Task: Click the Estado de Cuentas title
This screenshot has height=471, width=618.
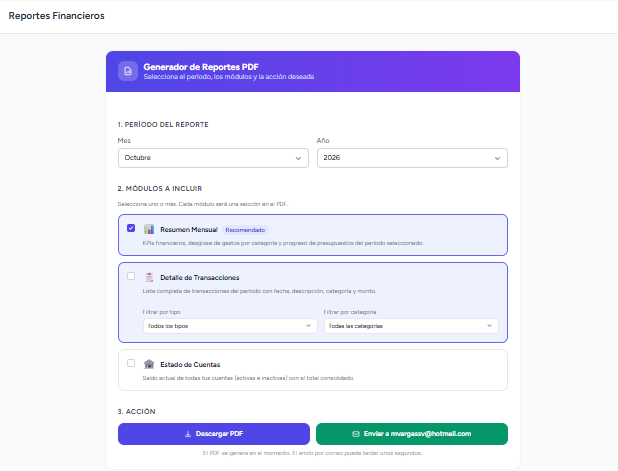Action: tap(190, 365)
